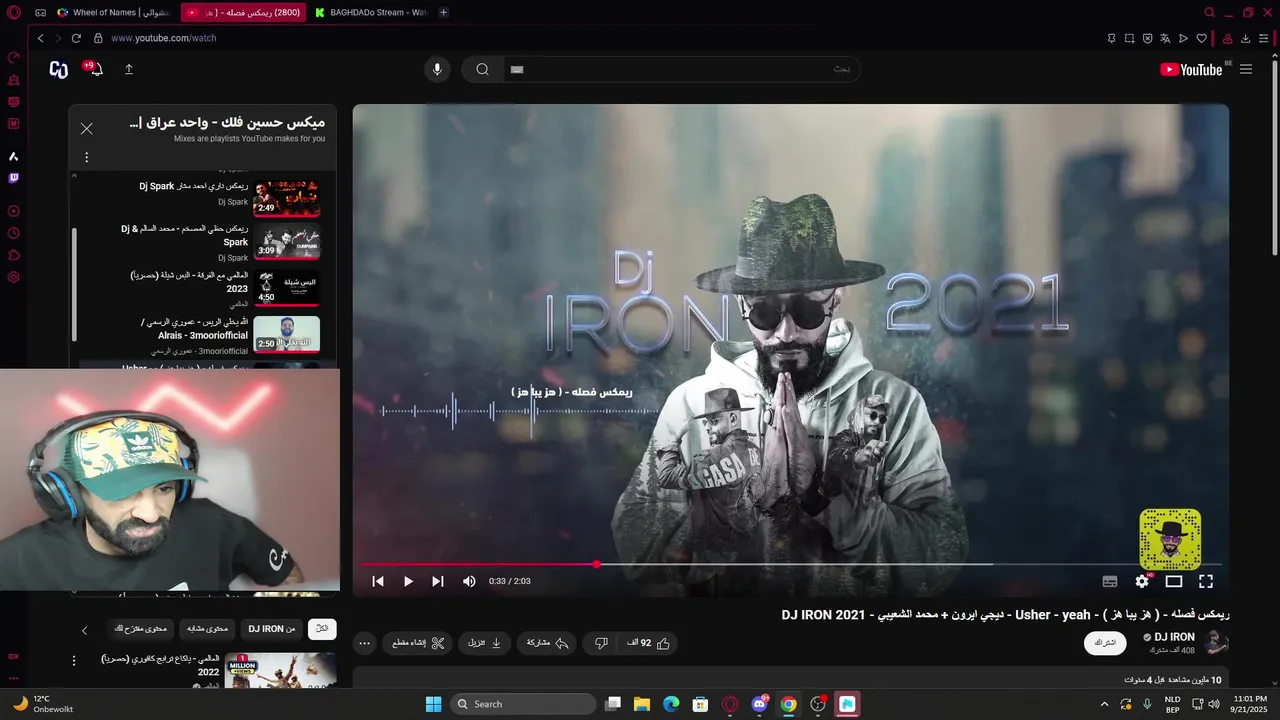
Task: Seek along the red video progress bar
Action: click(790, 565)
